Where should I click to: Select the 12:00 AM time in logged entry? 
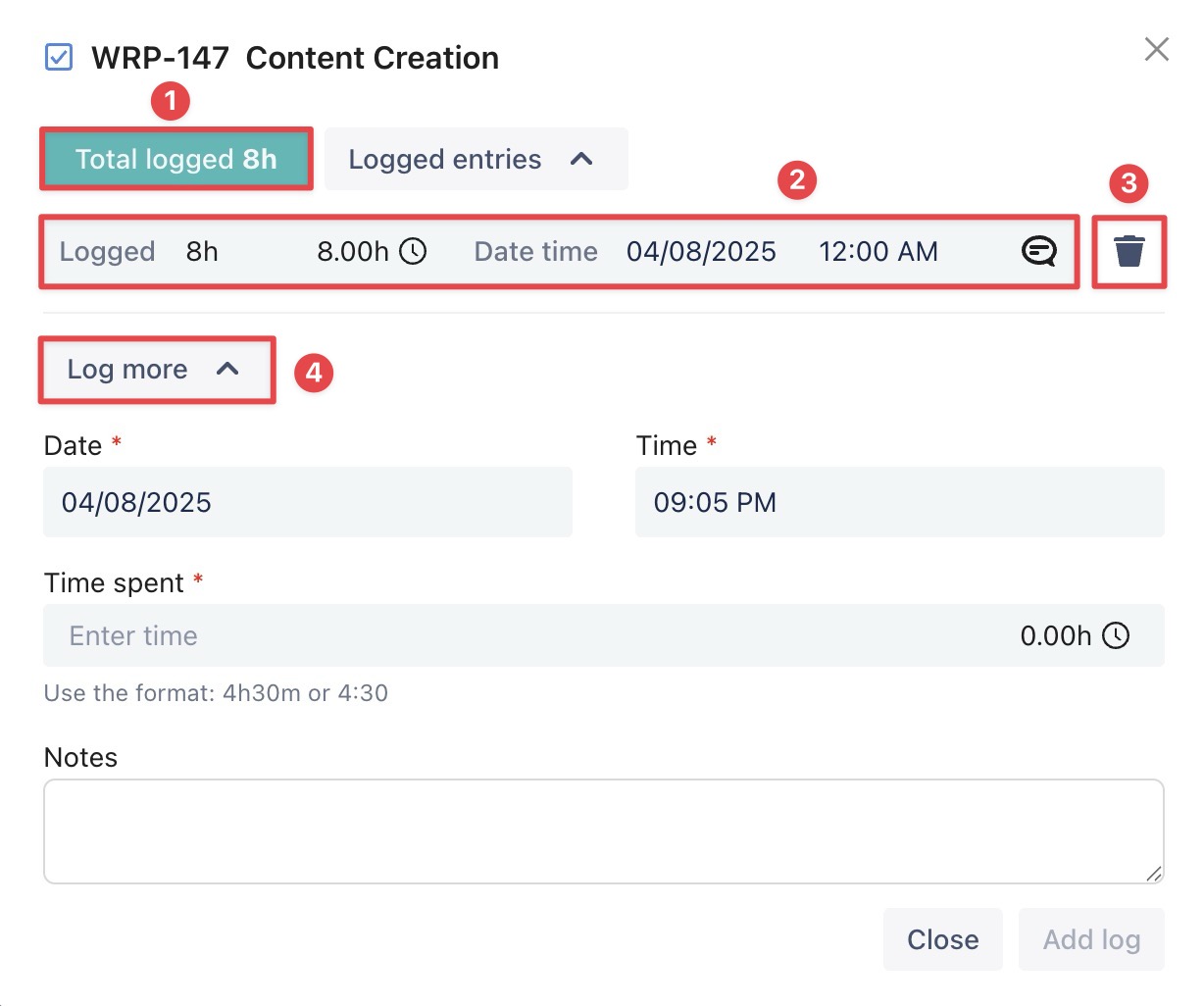click(x=878, y=252)
